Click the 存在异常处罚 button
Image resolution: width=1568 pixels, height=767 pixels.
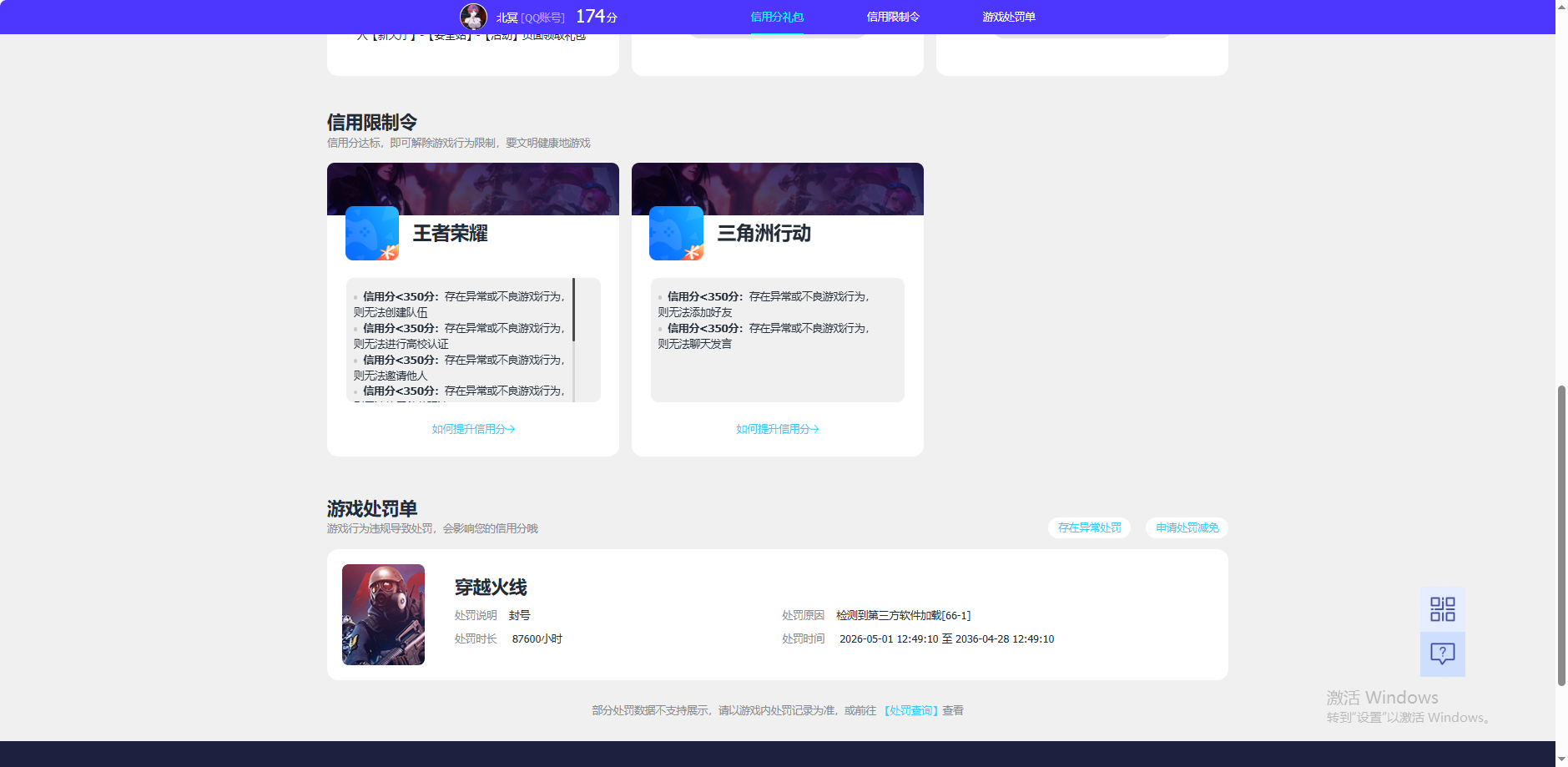coord(1089,527)
